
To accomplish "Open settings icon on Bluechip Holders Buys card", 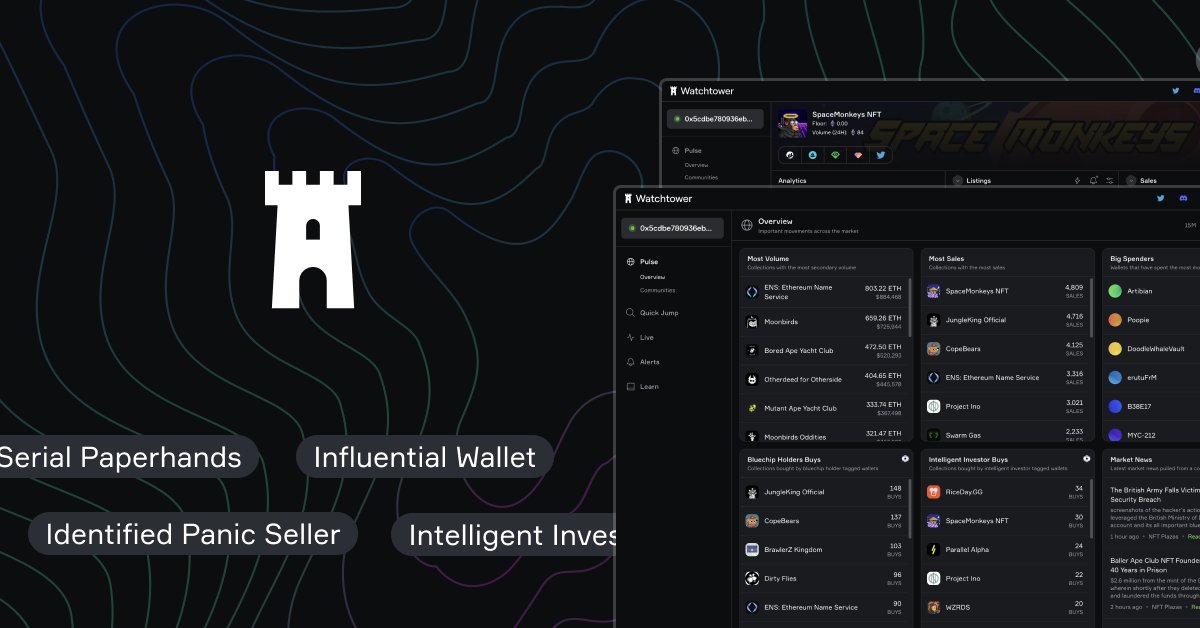I will pyautogui.click(x=905, y=458).
